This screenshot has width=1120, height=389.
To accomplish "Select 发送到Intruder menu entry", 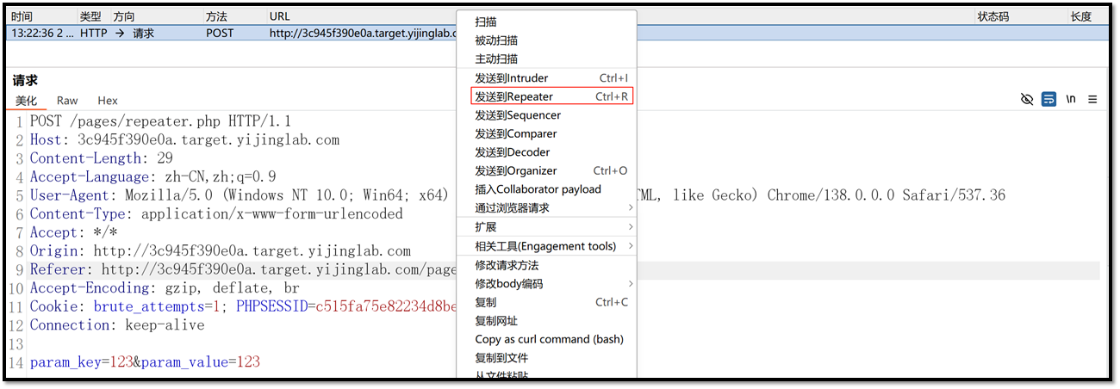I will (x=546, y=78).
